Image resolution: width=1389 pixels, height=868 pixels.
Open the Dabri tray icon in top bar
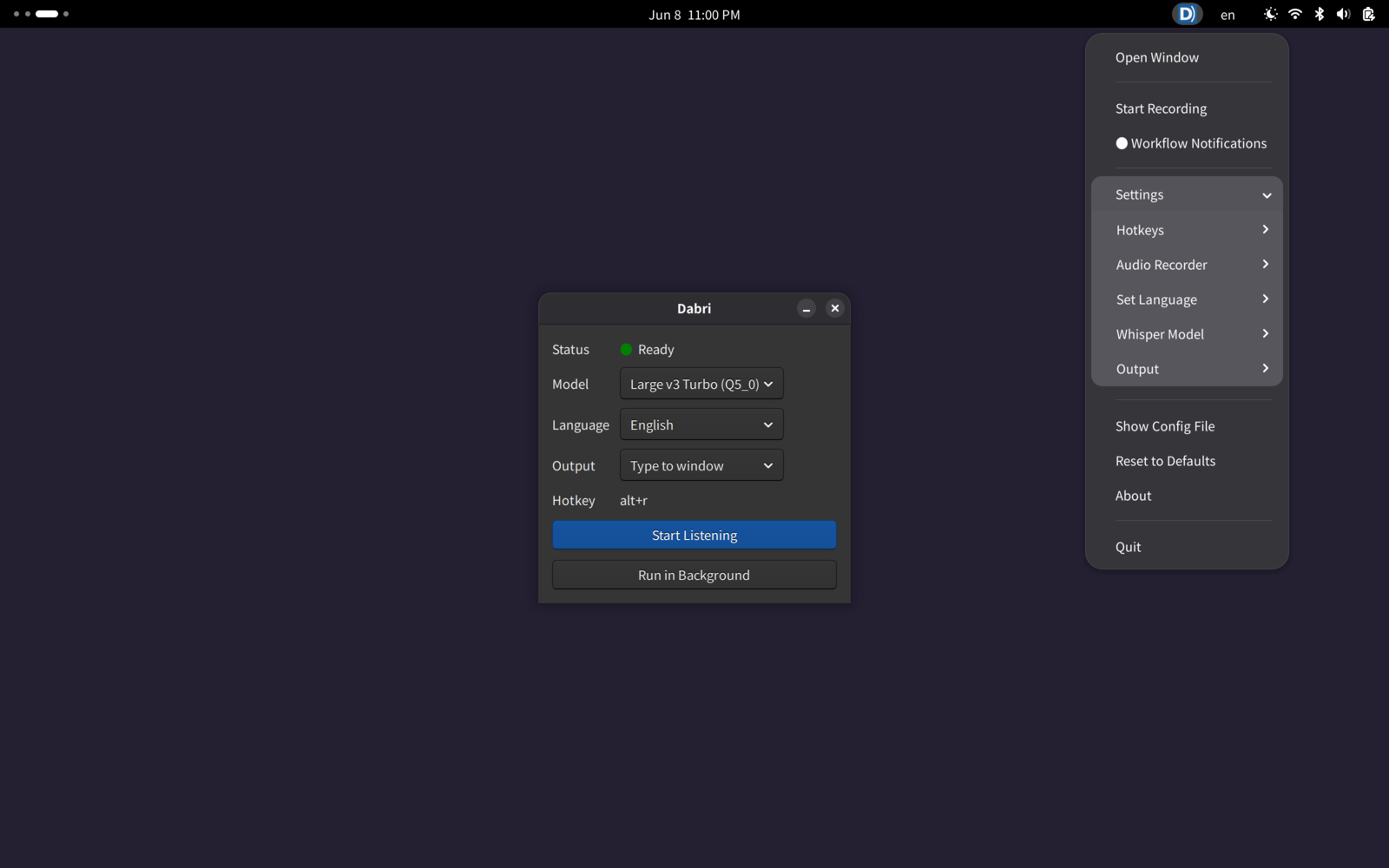click(1187, 14)
